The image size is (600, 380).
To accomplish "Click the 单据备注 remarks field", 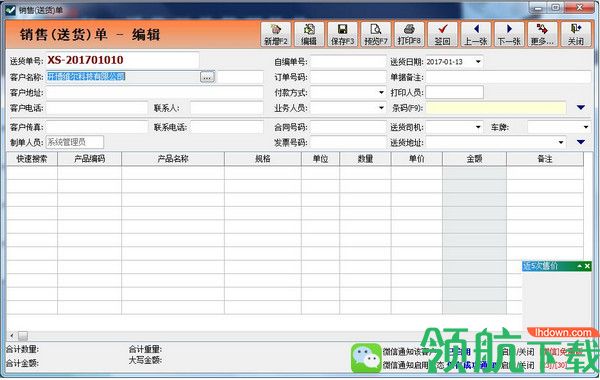I will (x=508, y=77).
